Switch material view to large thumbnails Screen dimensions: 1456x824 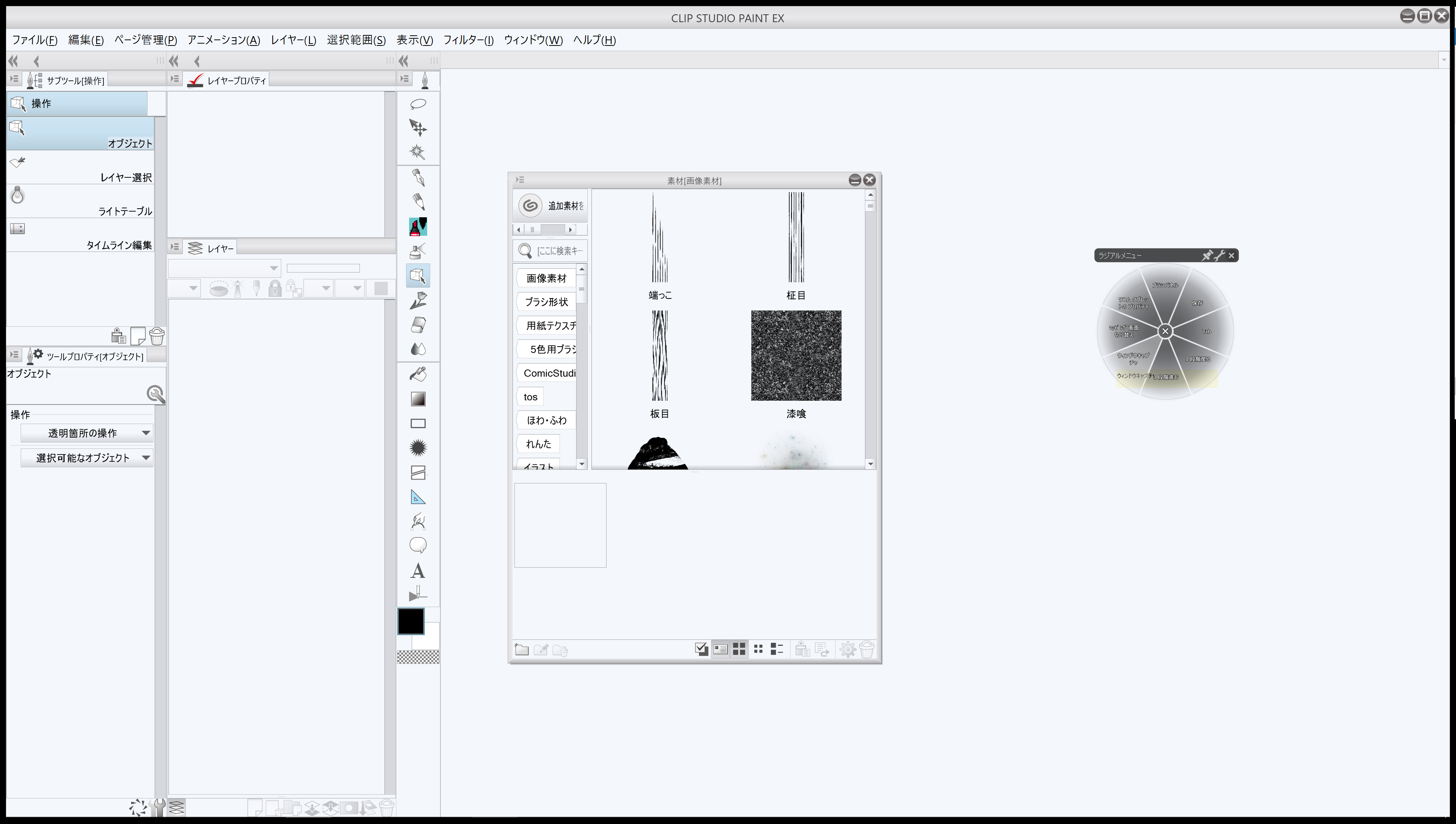pyautogui.click(x=739, y=649)
